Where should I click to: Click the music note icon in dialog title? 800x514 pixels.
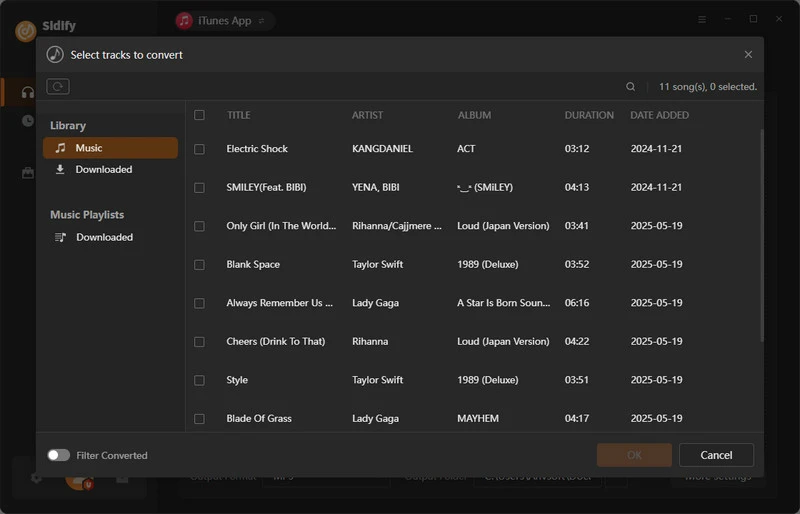[x=55, y=55]
